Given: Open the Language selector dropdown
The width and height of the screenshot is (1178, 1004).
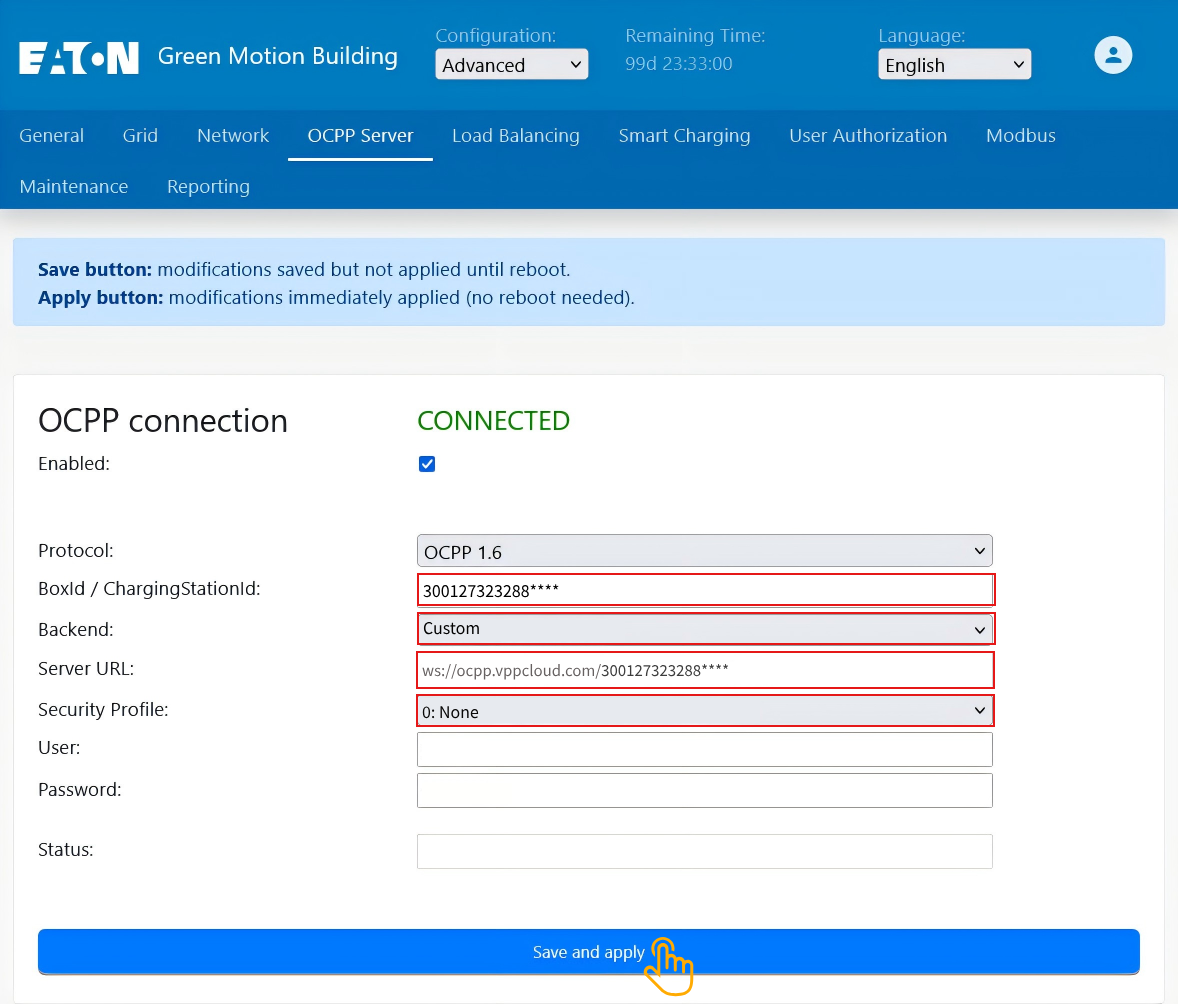Looking at the screenshot, I should point(954,64).
